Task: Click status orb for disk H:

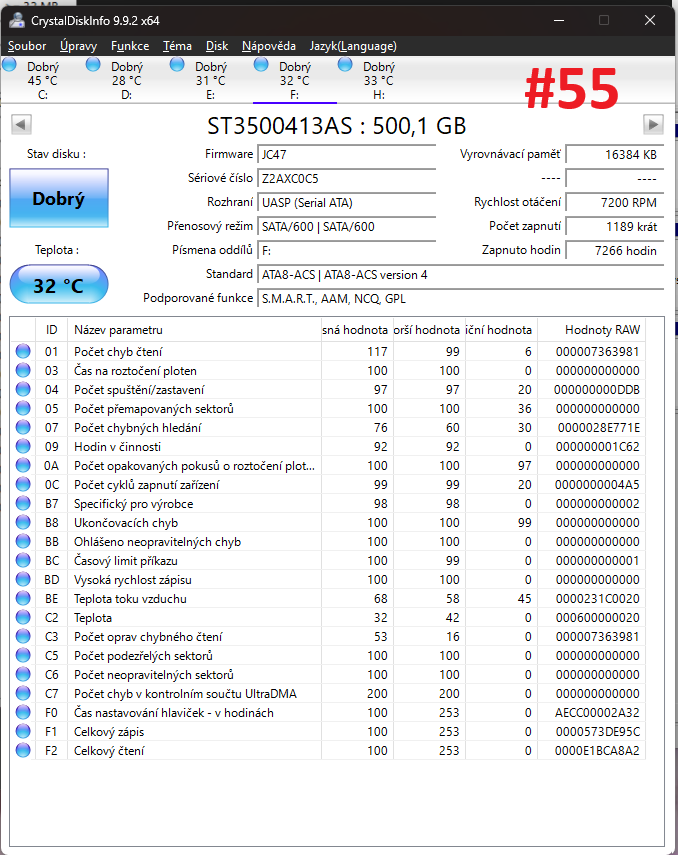Action: [x=345, y=65]
